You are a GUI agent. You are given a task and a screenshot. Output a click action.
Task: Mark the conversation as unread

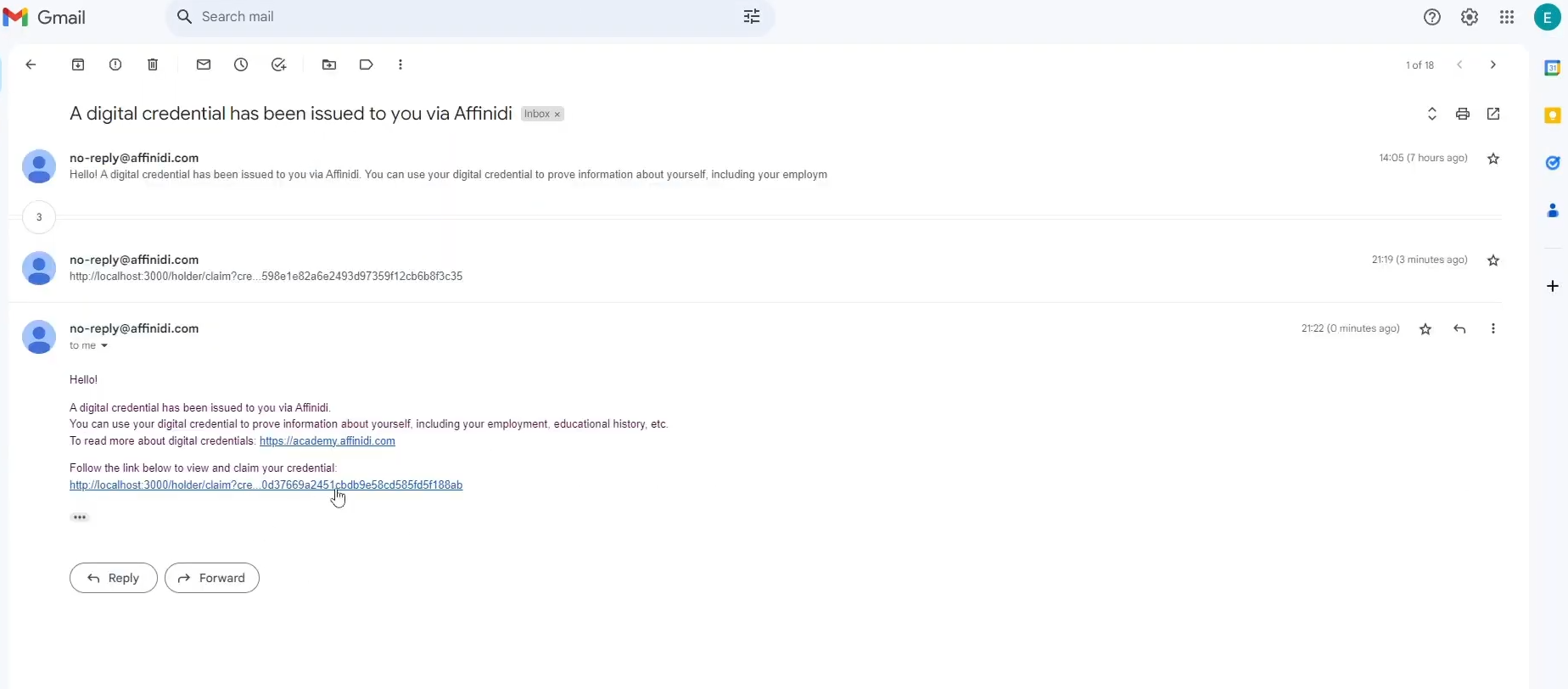(x=204, y=64)
